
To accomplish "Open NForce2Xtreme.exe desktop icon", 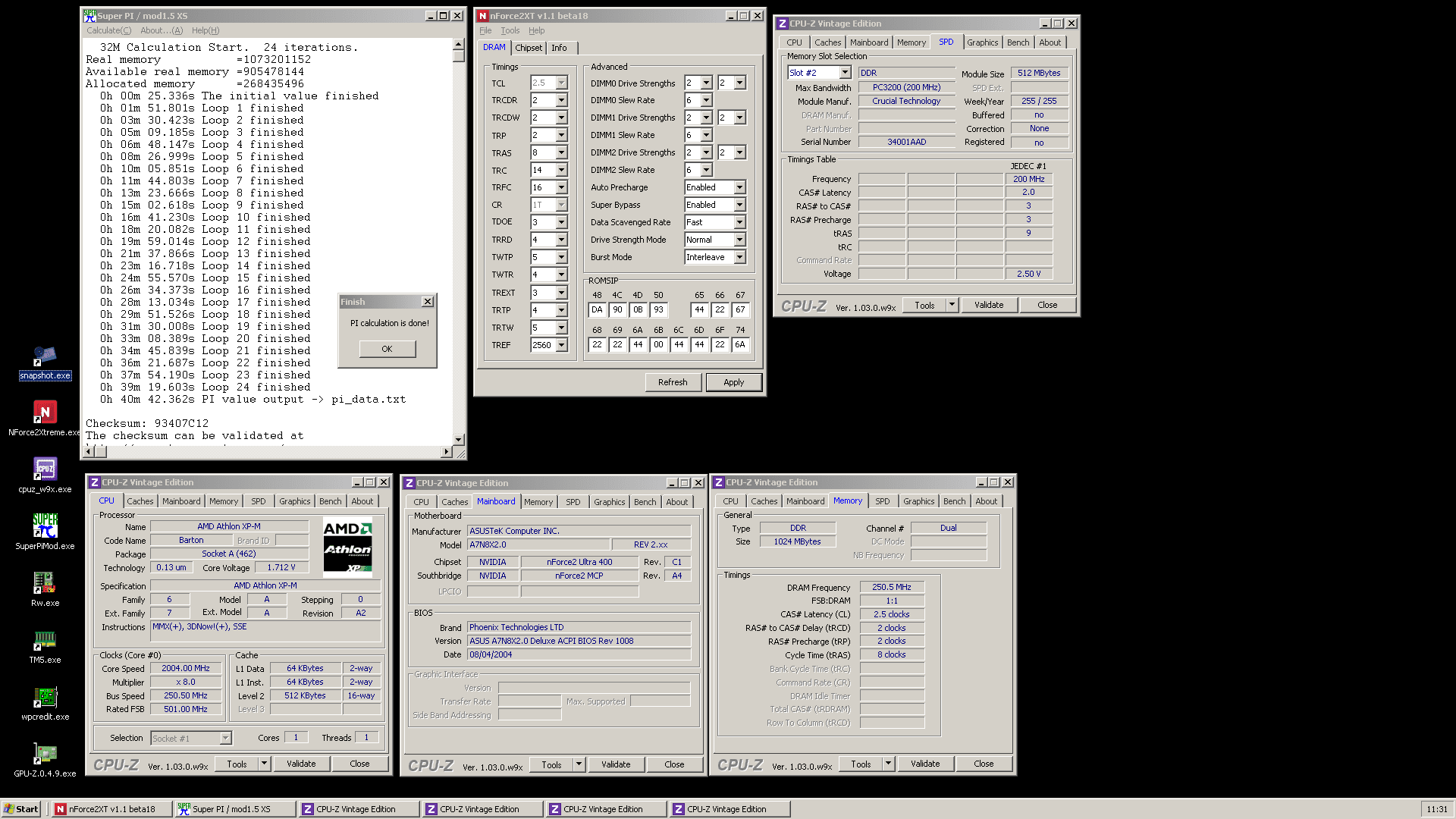I will point(45,419).
